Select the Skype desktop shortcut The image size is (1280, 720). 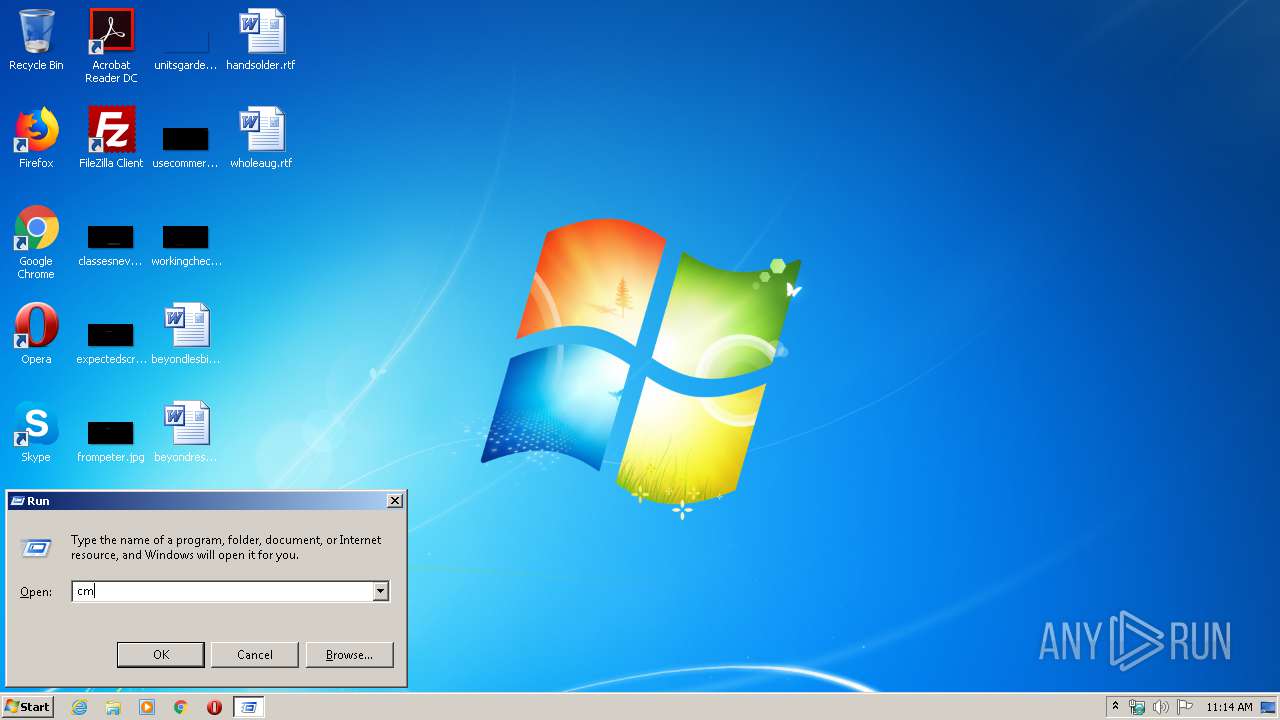(36, 433)
